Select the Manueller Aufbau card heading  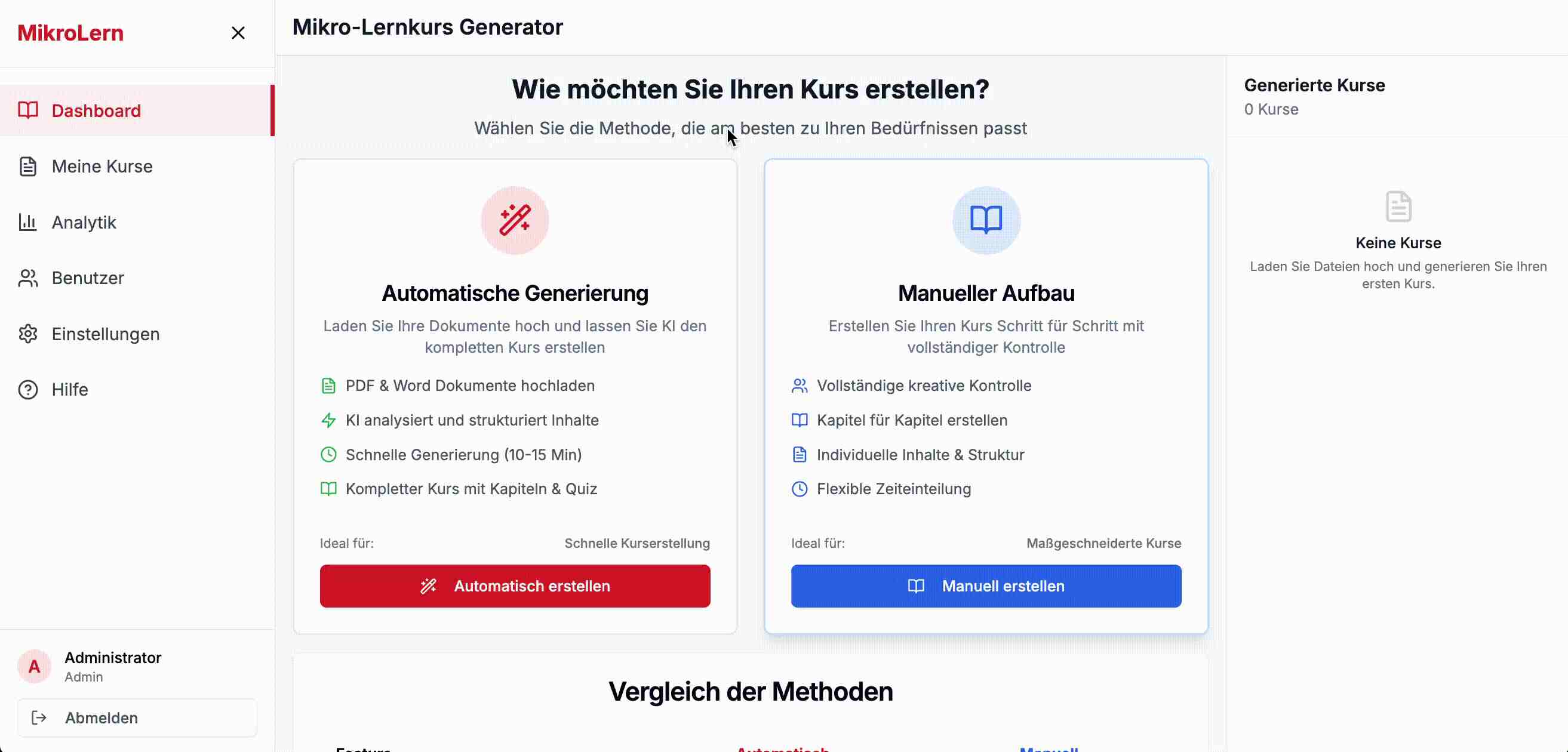(985, 293)
